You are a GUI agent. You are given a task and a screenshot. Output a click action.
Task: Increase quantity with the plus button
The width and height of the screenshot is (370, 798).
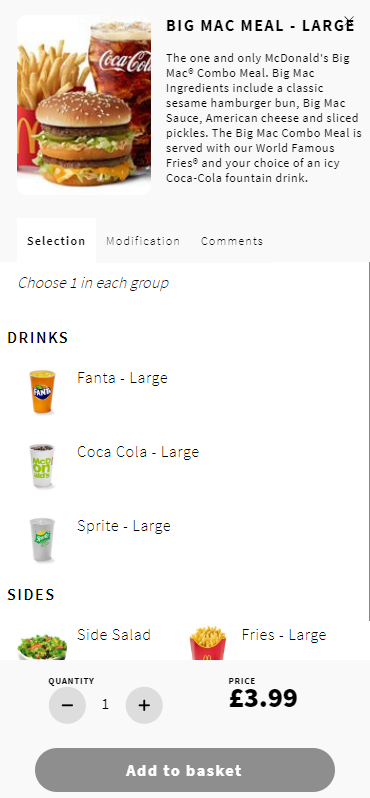tap(144, 705)
